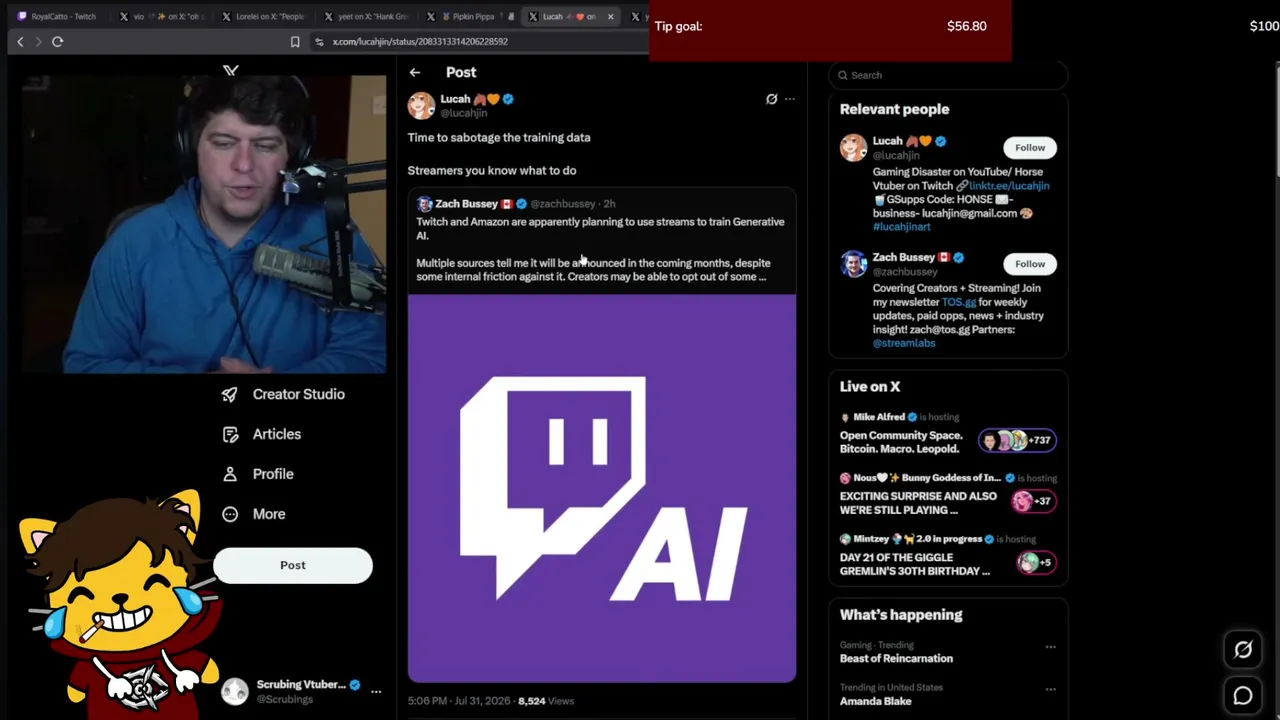Click the white Post button

point(293,565)
